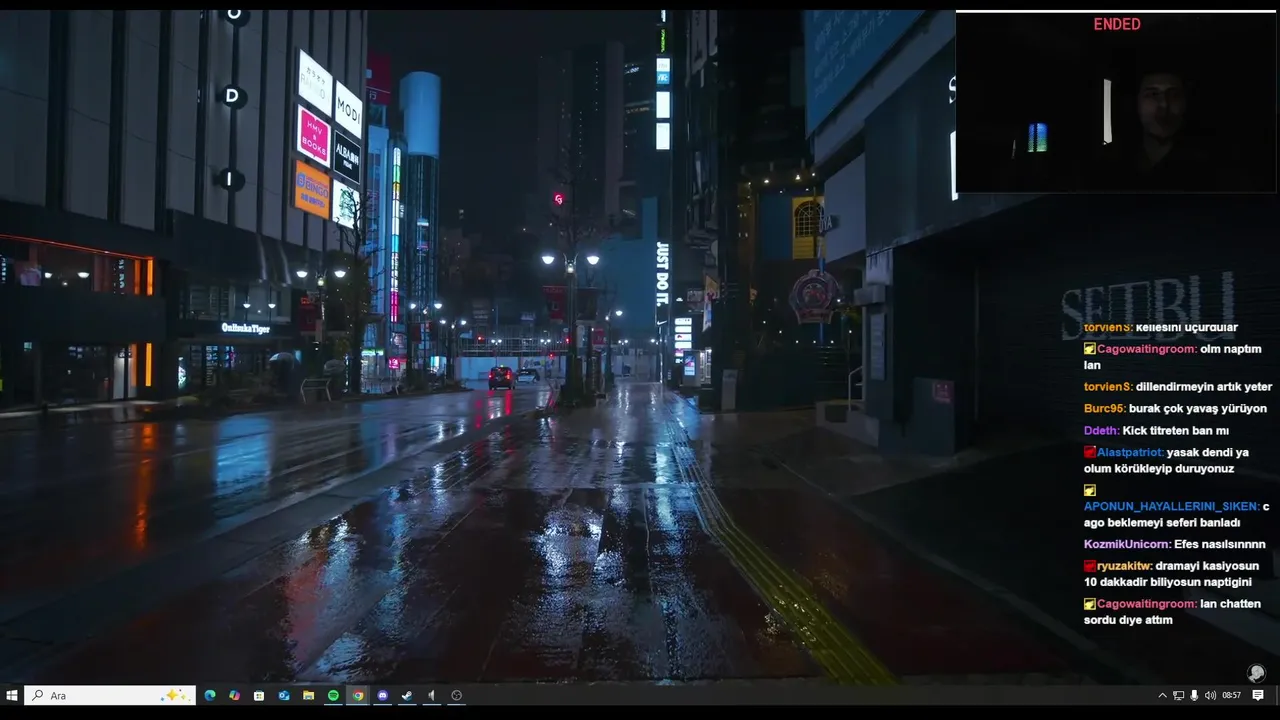
Task: Click the webcam overlay labeled ENDED
Action: tap(1116, 102)
